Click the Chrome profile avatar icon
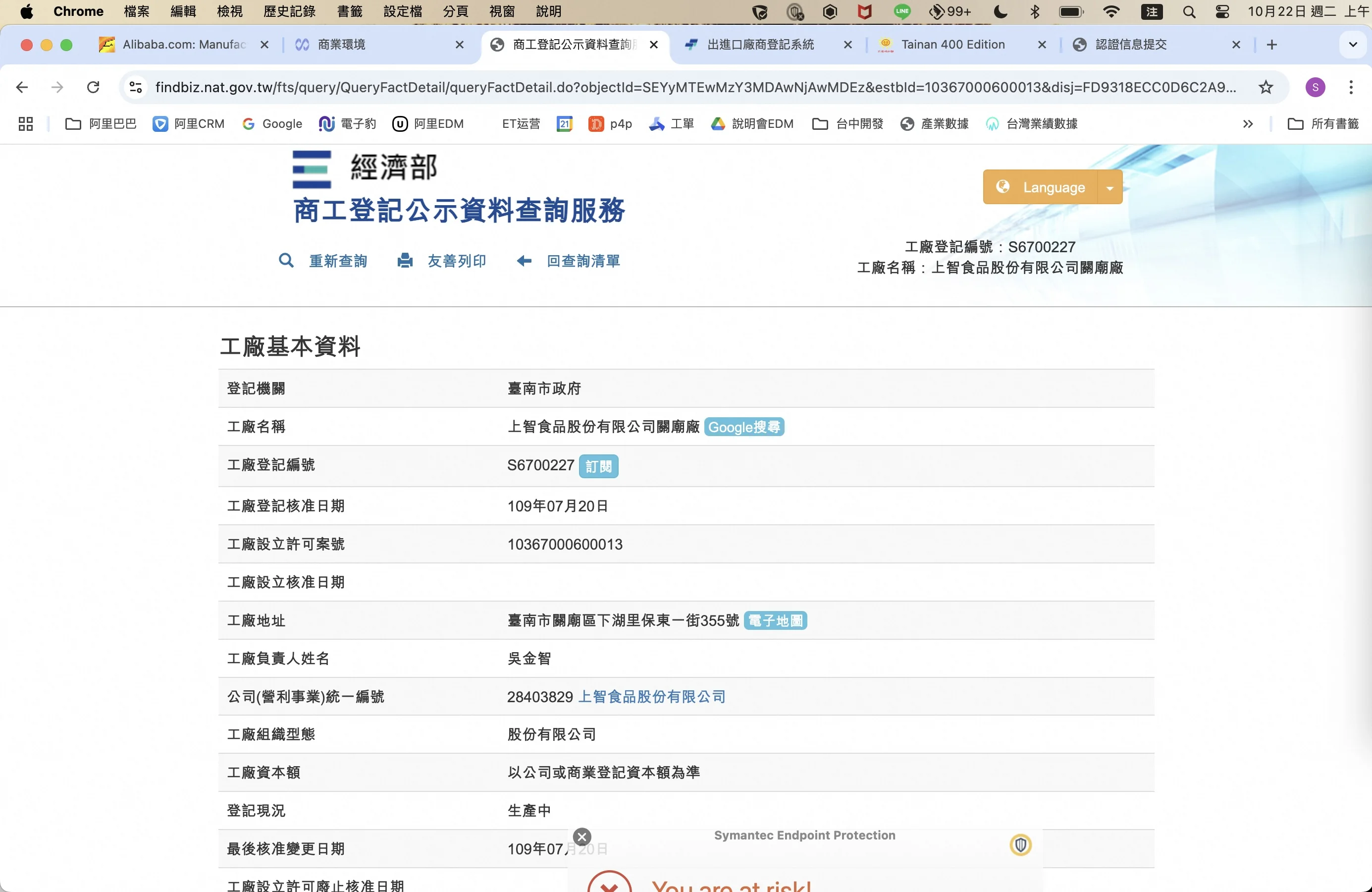 [x=1315, y=87]
